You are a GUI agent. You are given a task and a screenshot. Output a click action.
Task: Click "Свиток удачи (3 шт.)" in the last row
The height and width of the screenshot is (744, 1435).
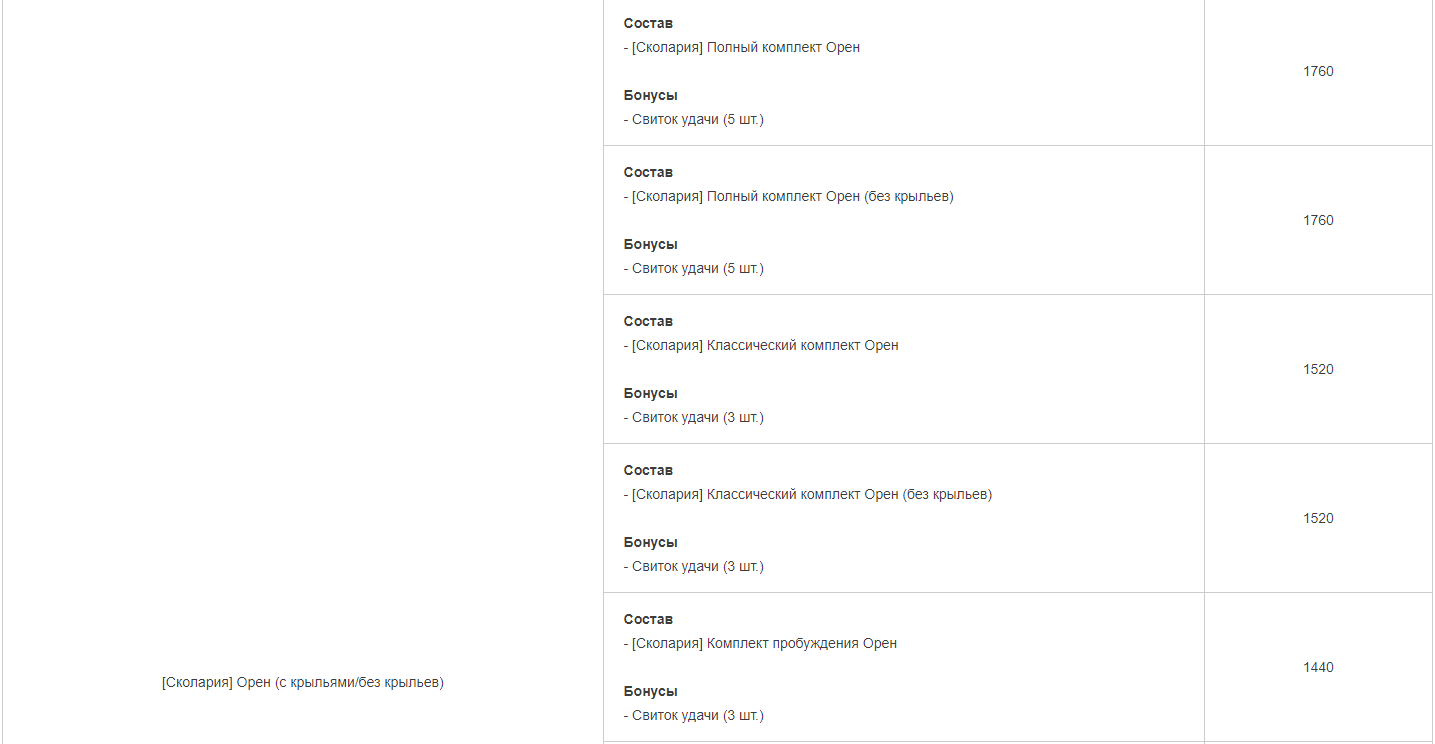click(x=698, y=715)
